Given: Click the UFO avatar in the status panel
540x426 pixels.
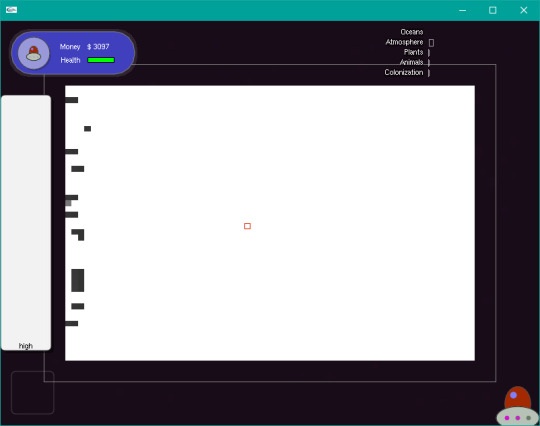Looking at the screenshot, I should click(34, 53).
